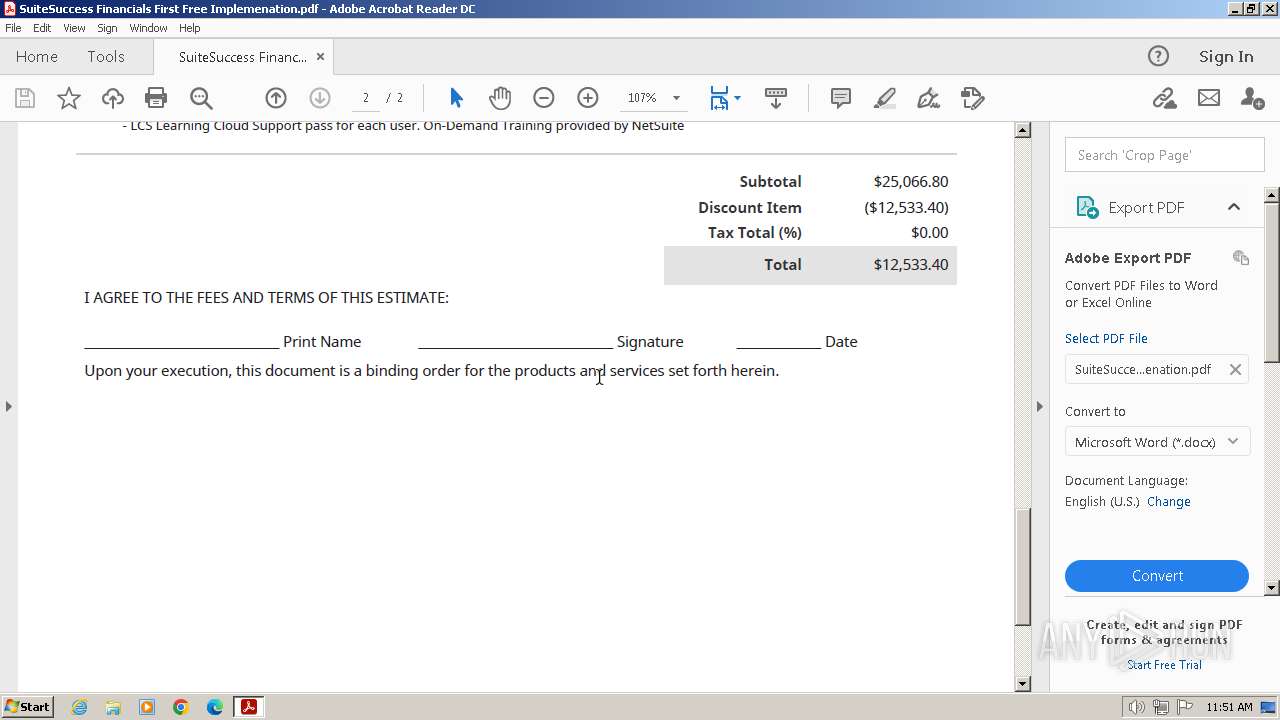The width and height of the screenshot is (1280, 720).
Task: Switch to the Home tab
Action: pyautogui.click(x=37, y=56)
